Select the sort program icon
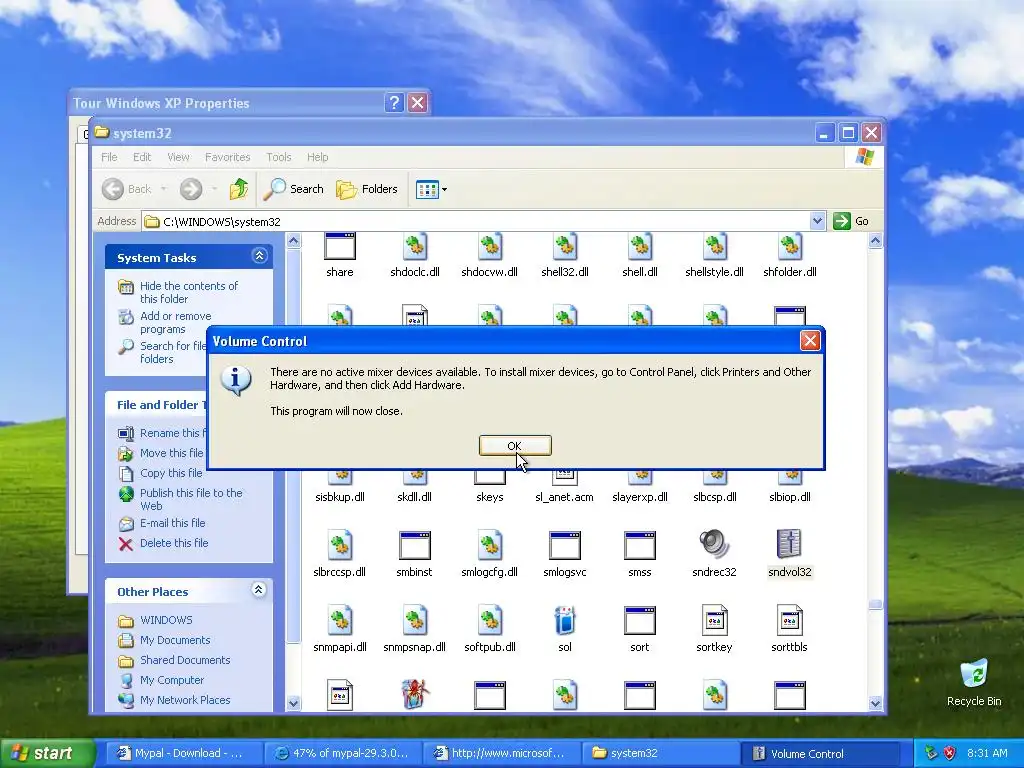Image resolution: width=1024 pixels, height=768 pixels. [x=639, y=620]
